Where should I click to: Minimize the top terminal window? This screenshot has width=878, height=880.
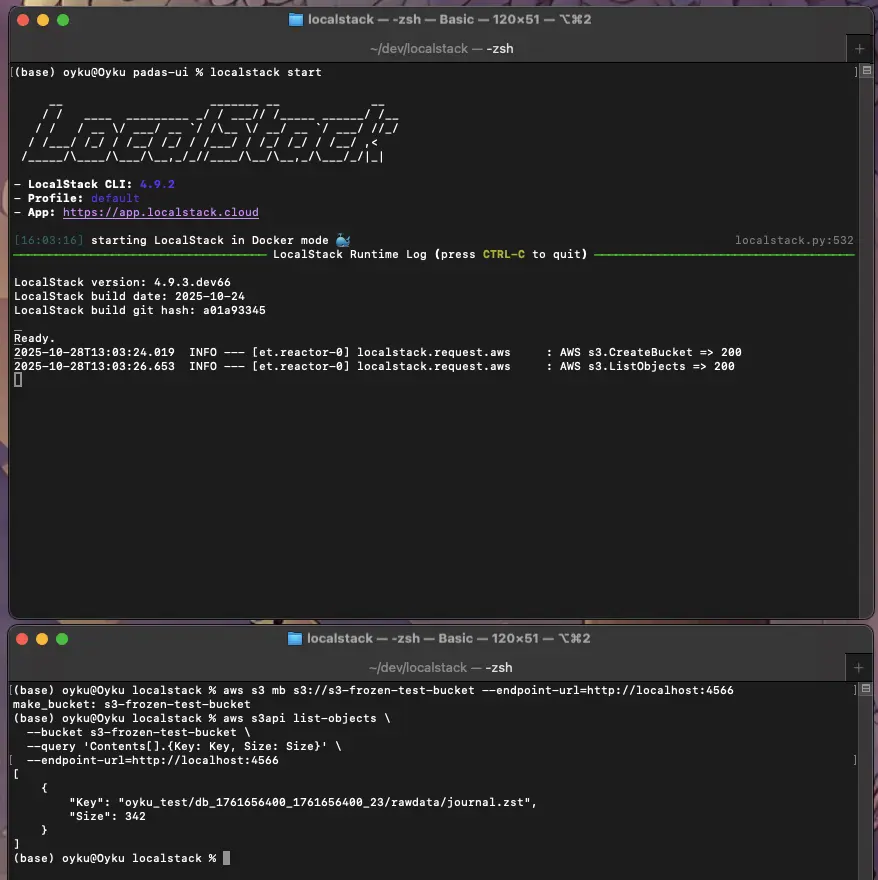coord(43,20)
